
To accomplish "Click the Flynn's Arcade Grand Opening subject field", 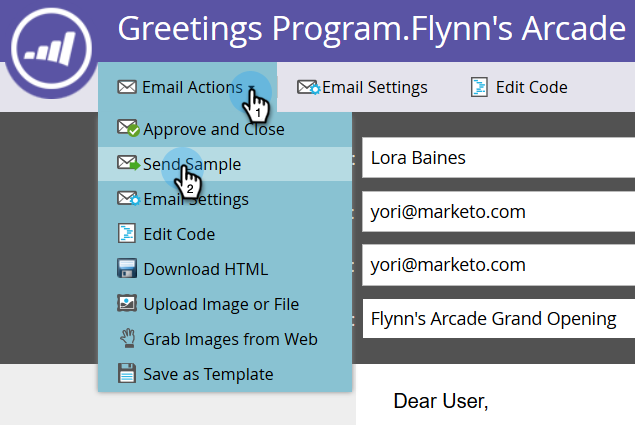I will (499, 318).
